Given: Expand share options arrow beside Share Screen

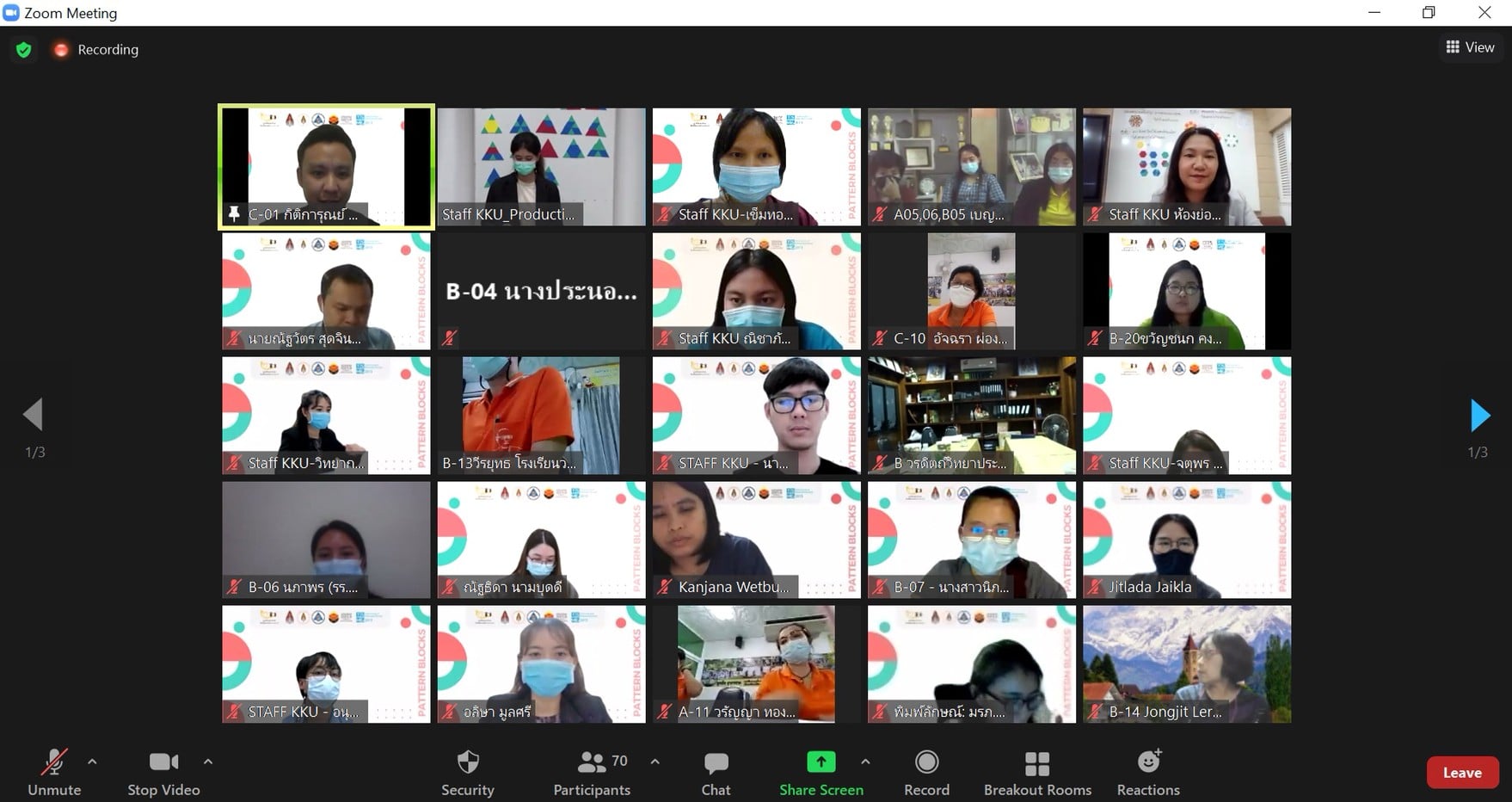Looking at the screenshot, I should tap(865, 762).
